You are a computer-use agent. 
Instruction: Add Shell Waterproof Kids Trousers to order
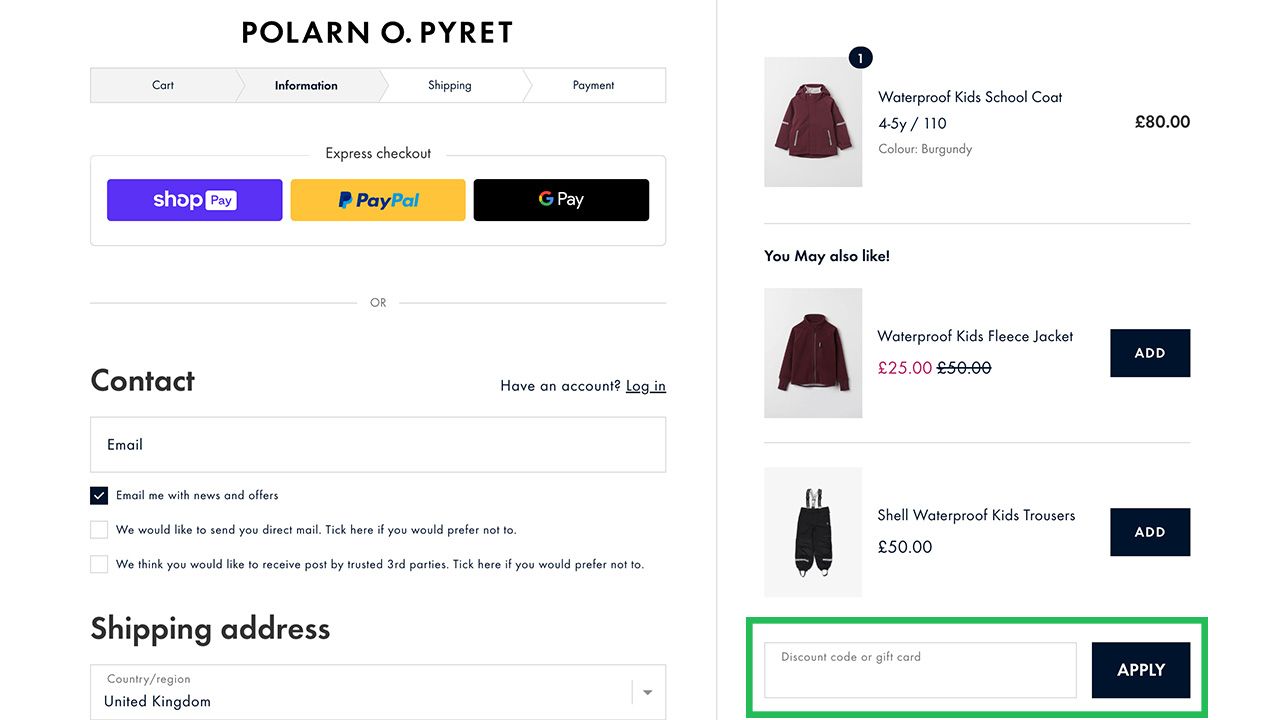pos(1150,532)
